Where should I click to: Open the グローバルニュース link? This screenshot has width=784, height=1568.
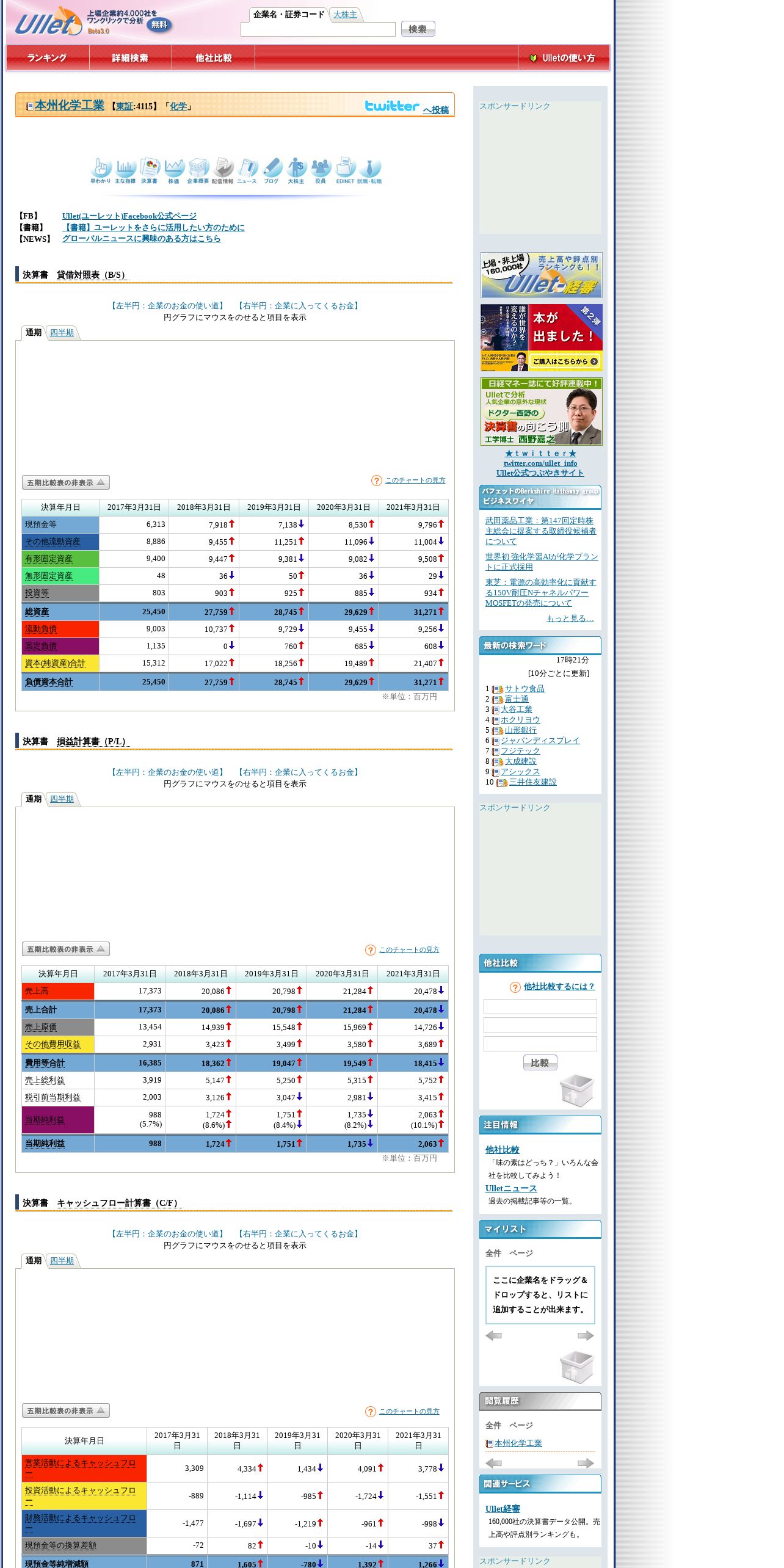[x=142, y=239]
